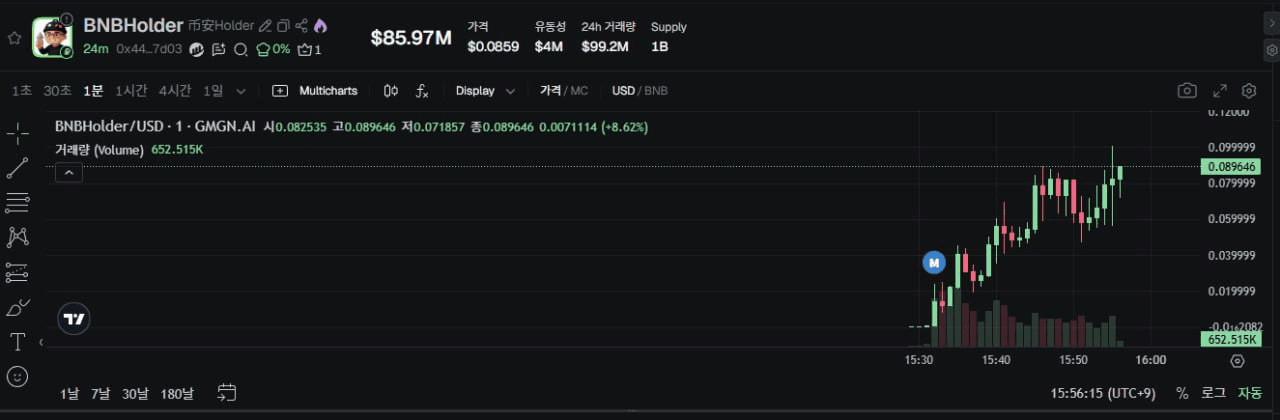This screenshot has height=420, width=1280.
Task: Collapse the drawing toolbar arrow
Action: click(41, 342)
